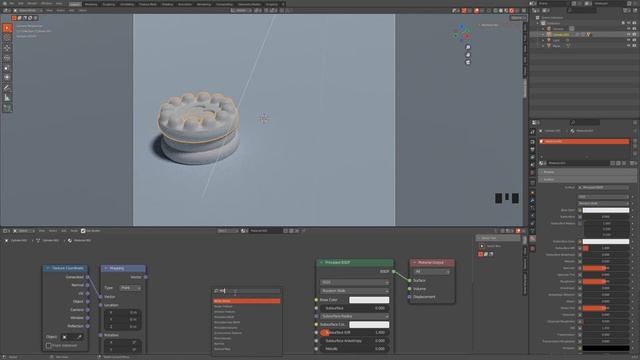Switch to the Animation workspace tab
The height and width of the screenshot is (360, 640).
[185, 4]
